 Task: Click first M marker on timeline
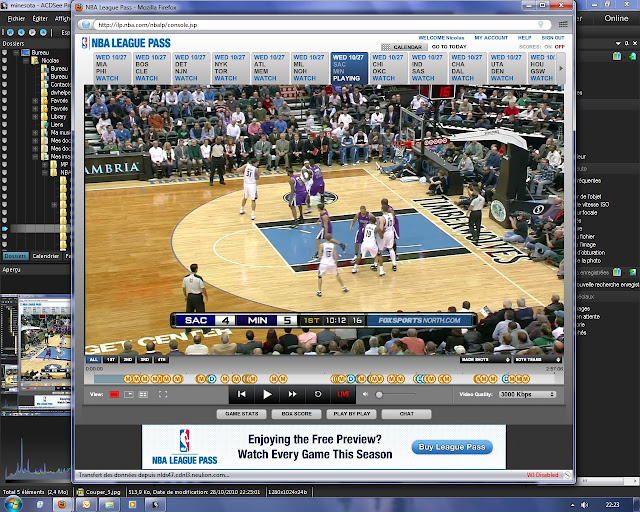tap(129, 379)
